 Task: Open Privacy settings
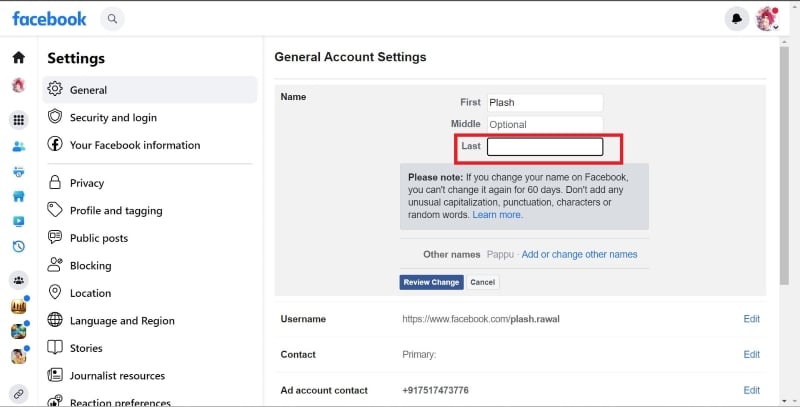pyautogui.click(x=150, y=183)
